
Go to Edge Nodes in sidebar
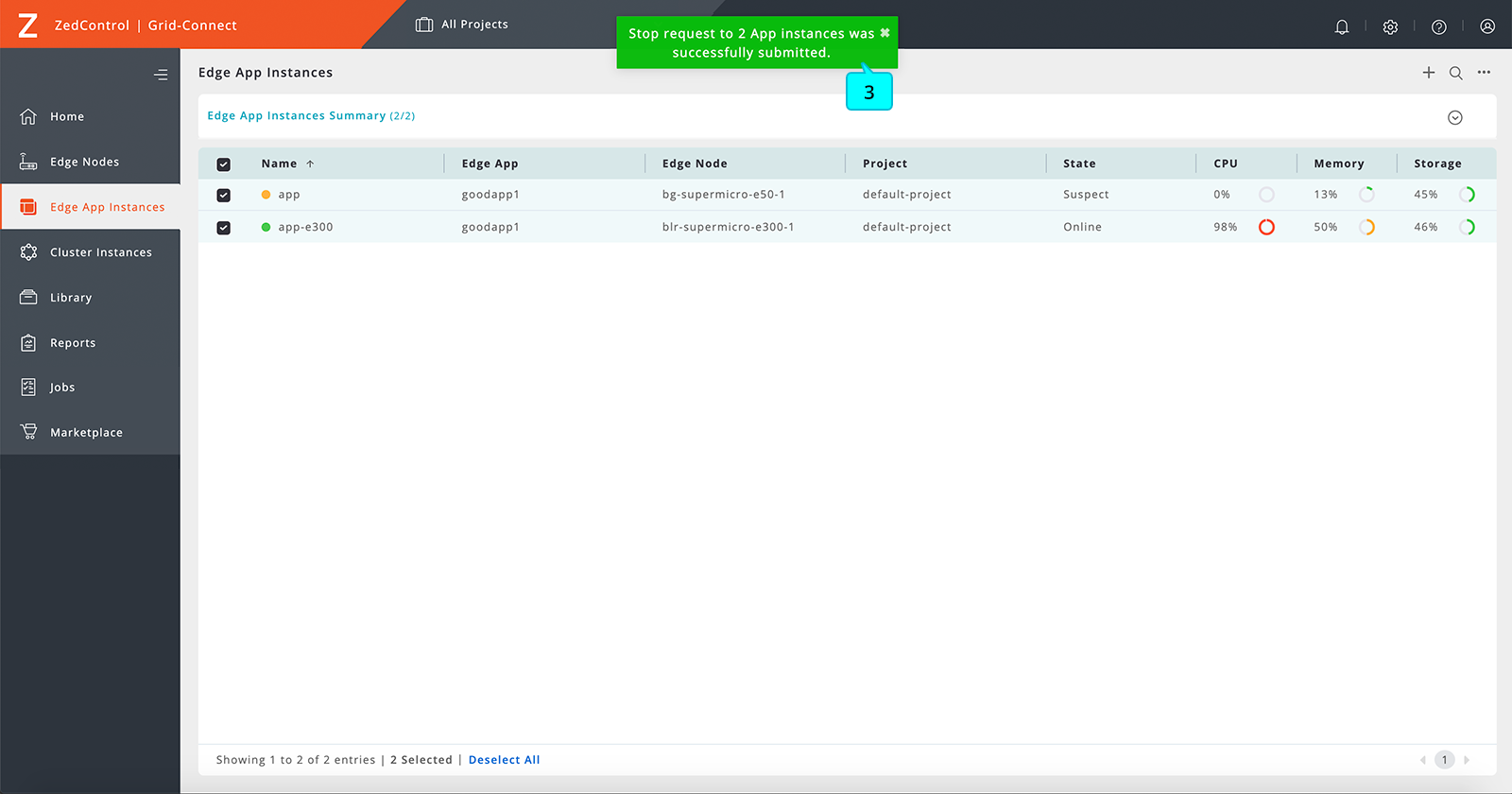90,162
